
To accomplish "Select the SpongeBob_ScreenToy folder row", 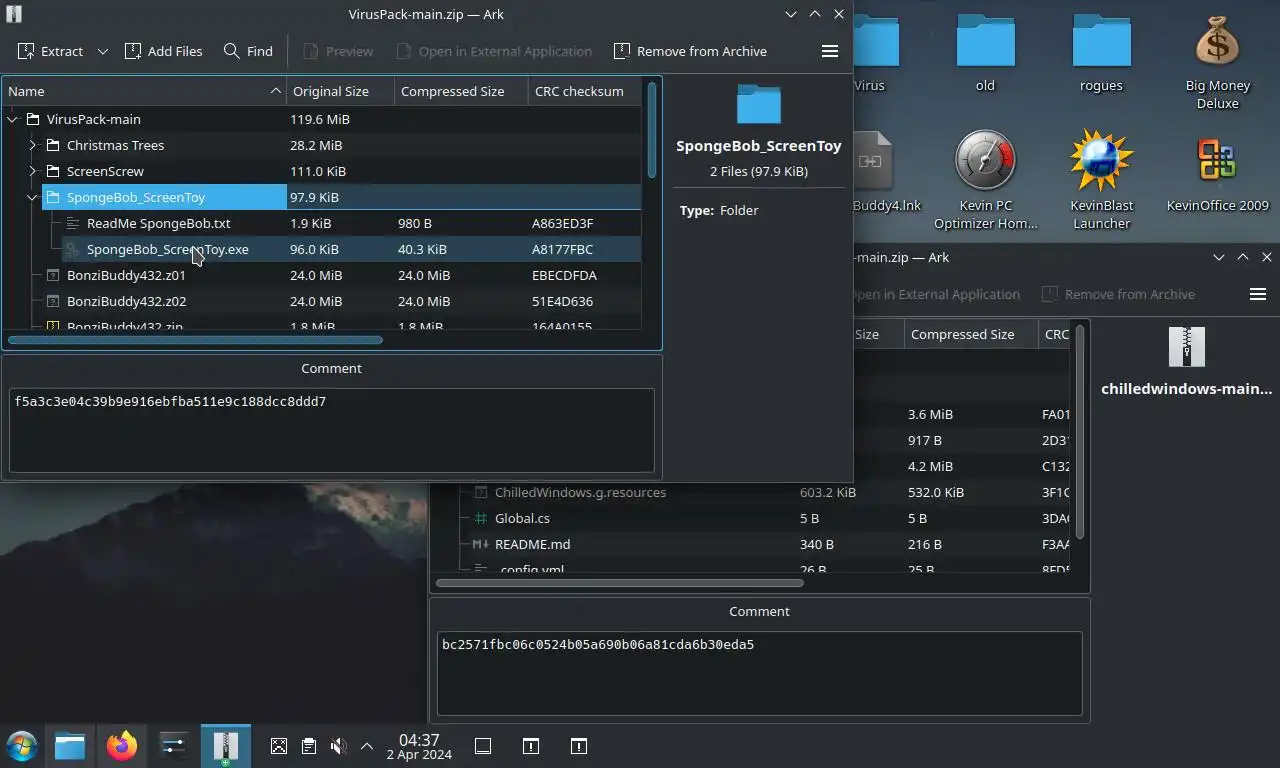I will pyautogui.click(x=321, y=197).
